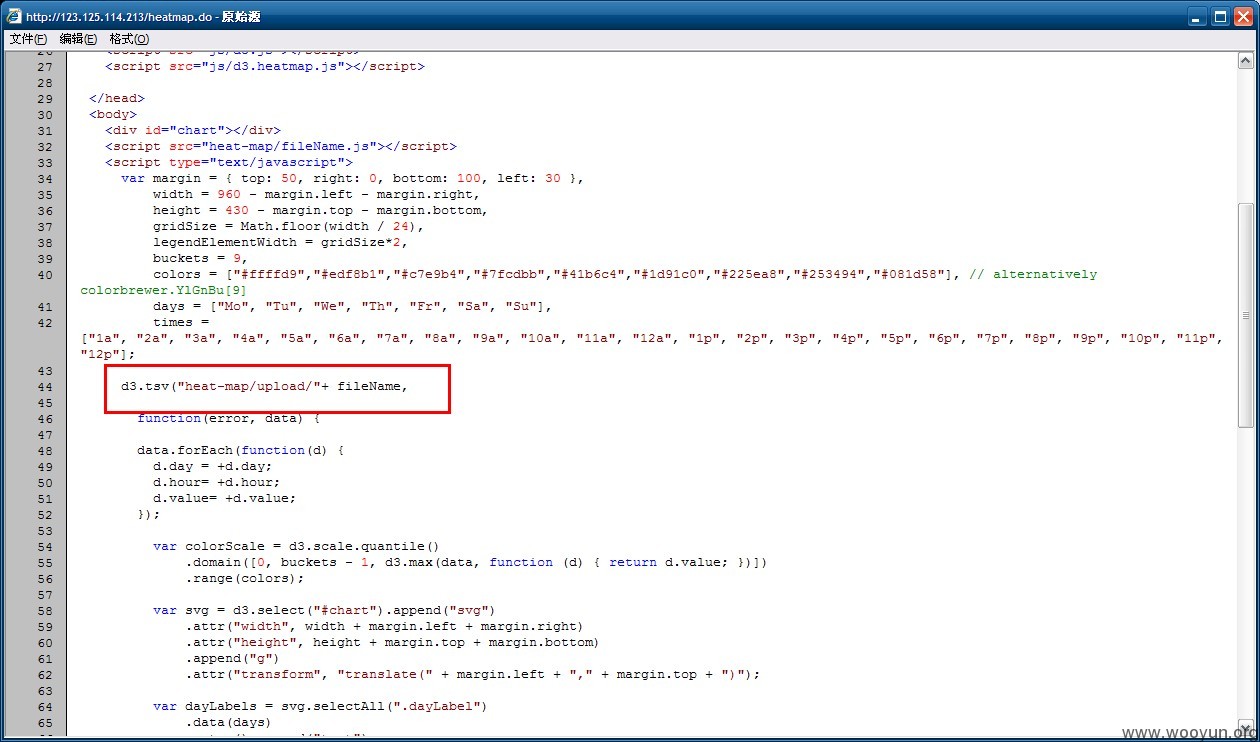This screenshot has height=742, width=1260.
Task: Click the var colorScale line
Action: click(x=296, y=546)
